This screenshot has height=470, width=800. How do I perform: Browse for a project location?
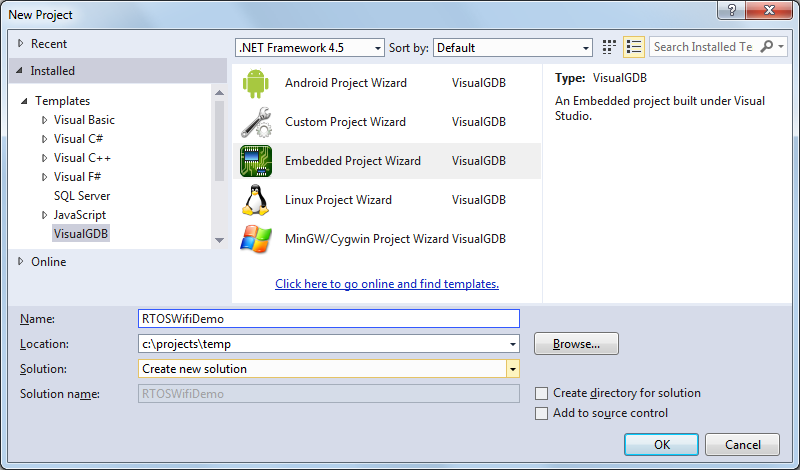tap(576, 344)
